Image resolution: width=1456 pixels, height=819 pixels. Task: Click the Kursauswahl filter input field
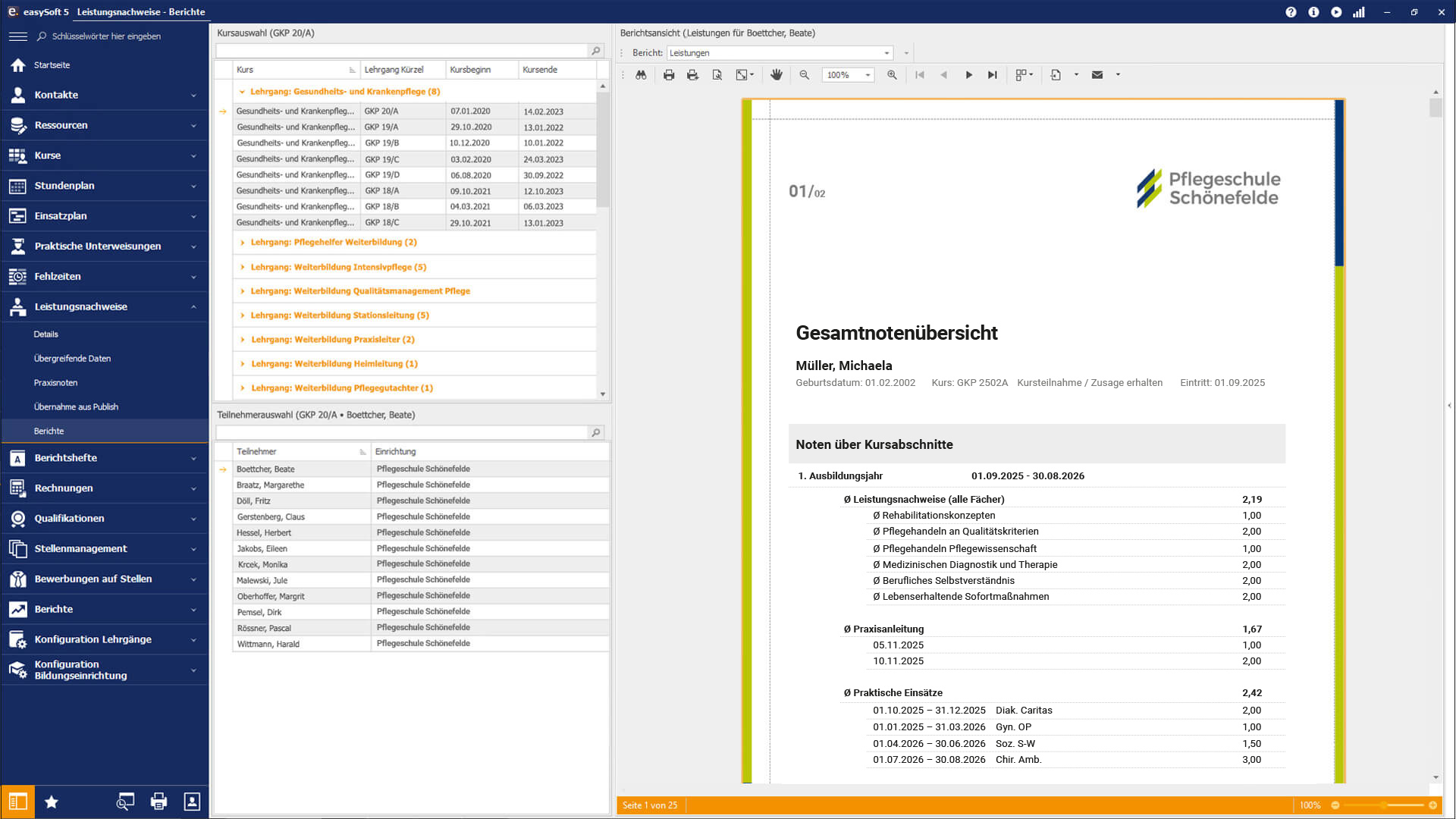403,51
